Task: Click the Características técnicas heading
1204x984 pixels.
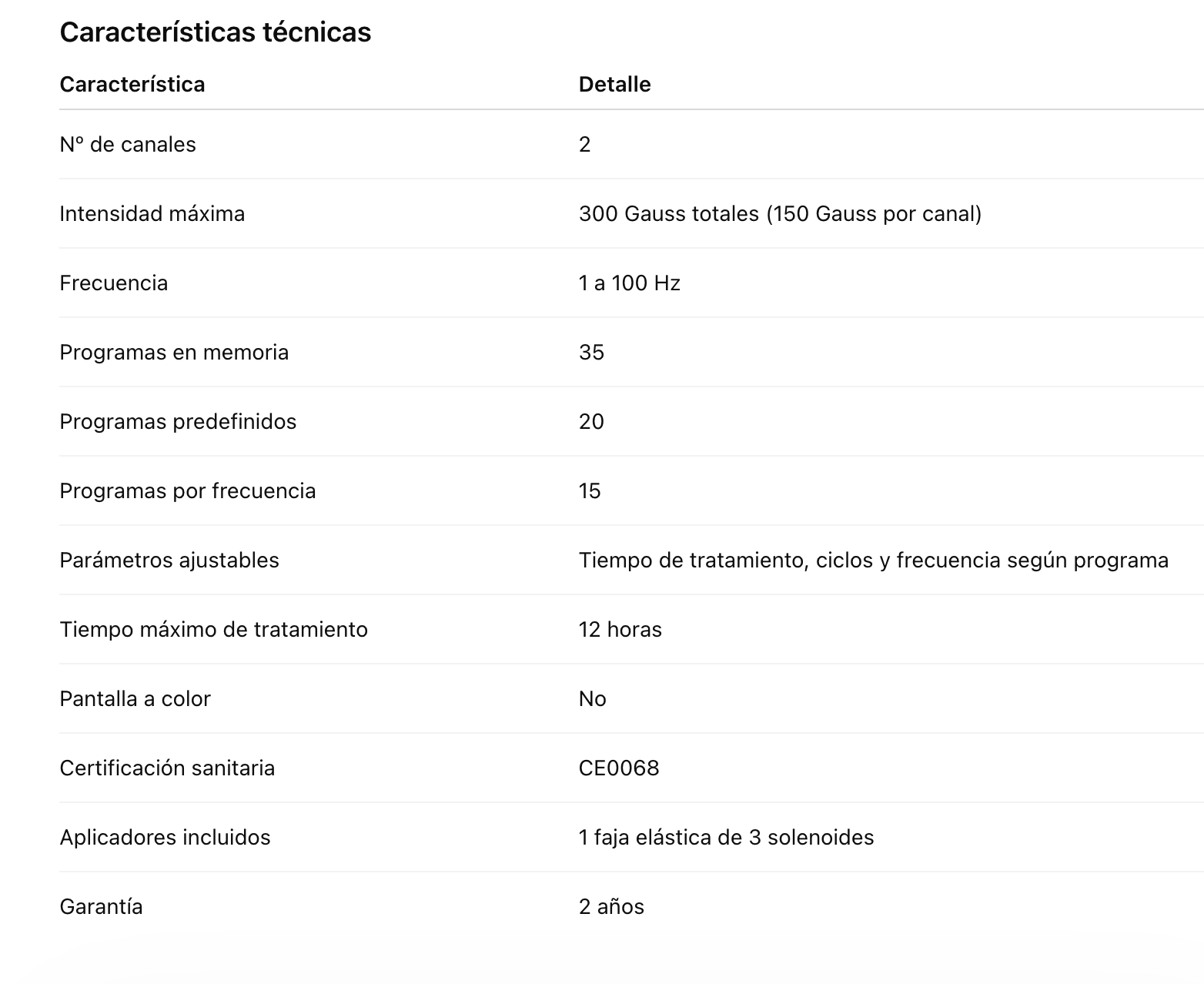Action: [216, 32]
